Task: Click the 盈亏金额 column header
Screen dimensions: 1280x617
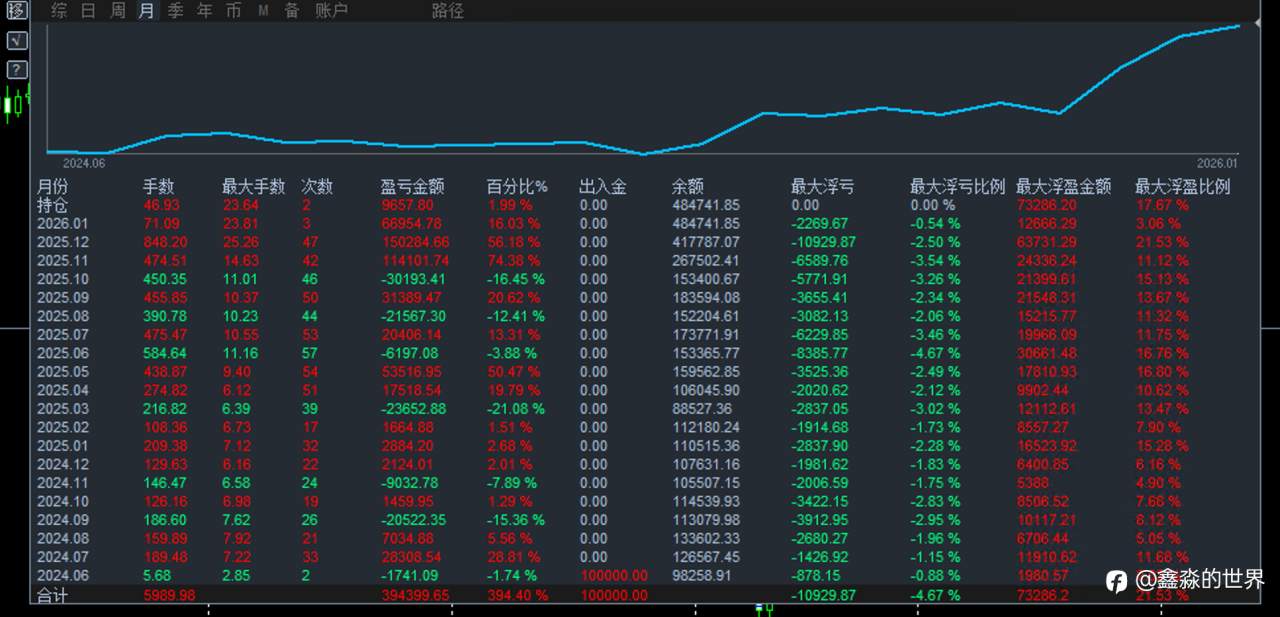Action: tap(413, 187)
